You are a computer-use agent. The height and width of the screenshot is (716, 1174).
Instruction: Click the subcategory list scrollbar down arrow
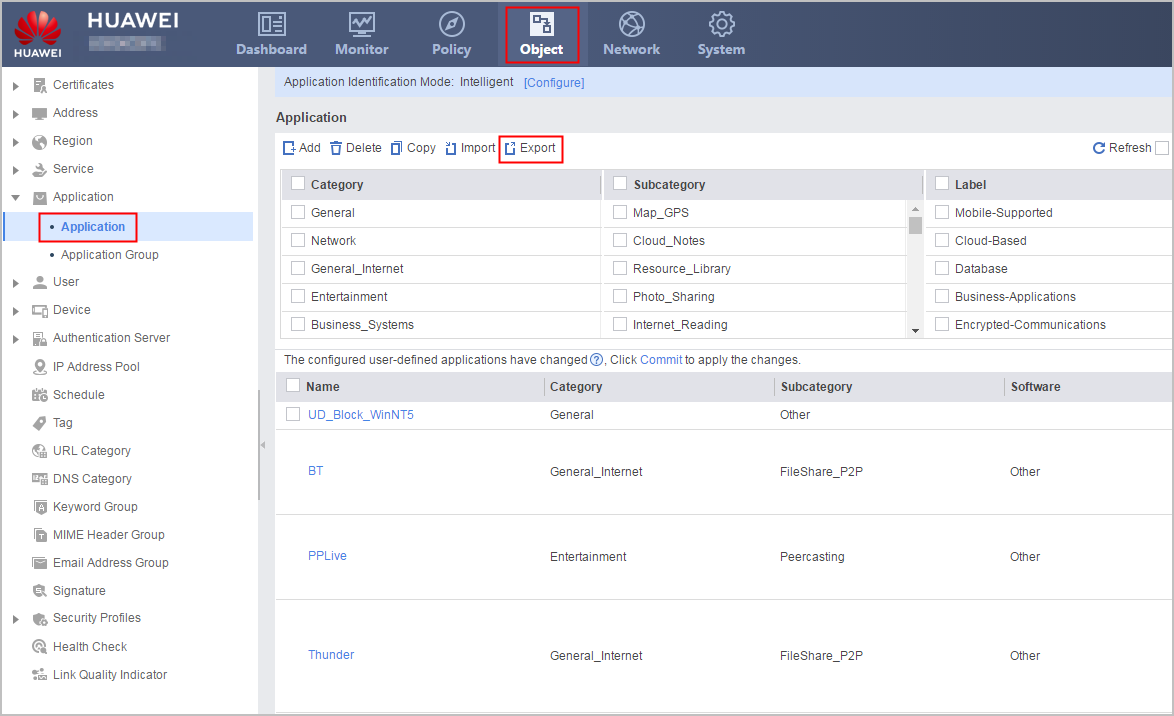[915, 330]
